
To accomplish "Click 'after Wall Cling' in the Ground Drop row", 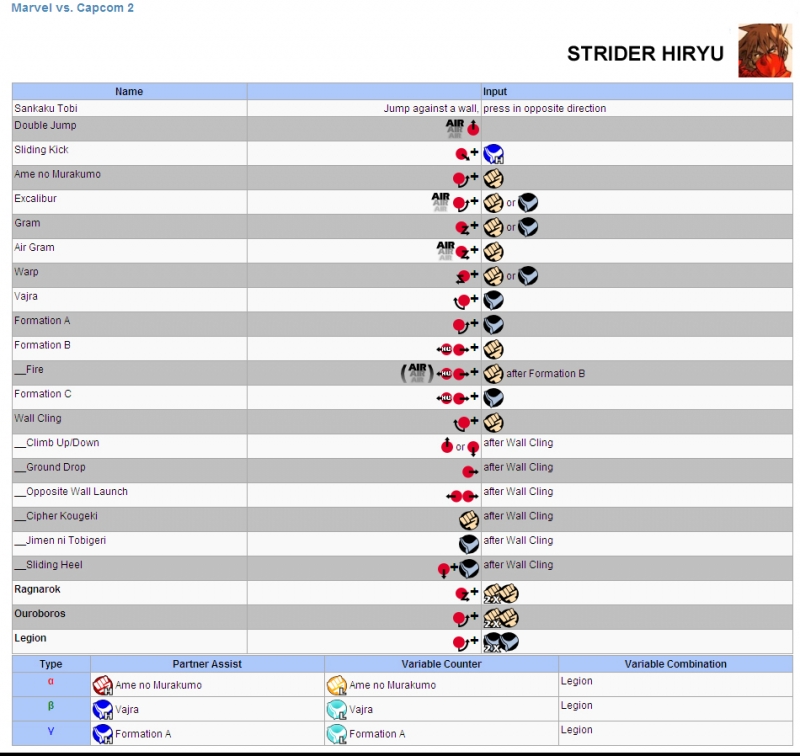I will pos(518,467).
